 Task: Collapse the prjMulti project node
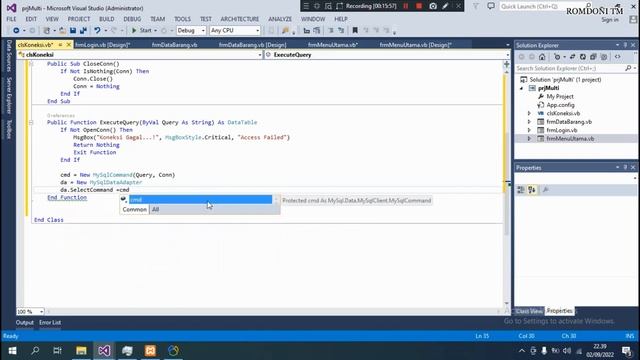(x=521, y=88)
